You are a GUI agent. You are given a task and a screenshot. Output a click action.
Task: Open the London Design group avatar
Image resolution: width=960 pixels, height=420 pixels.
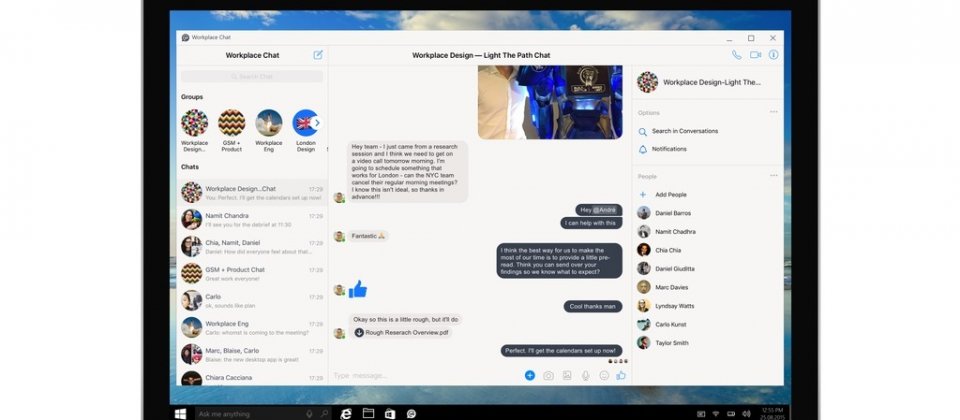tap(305, 122)
